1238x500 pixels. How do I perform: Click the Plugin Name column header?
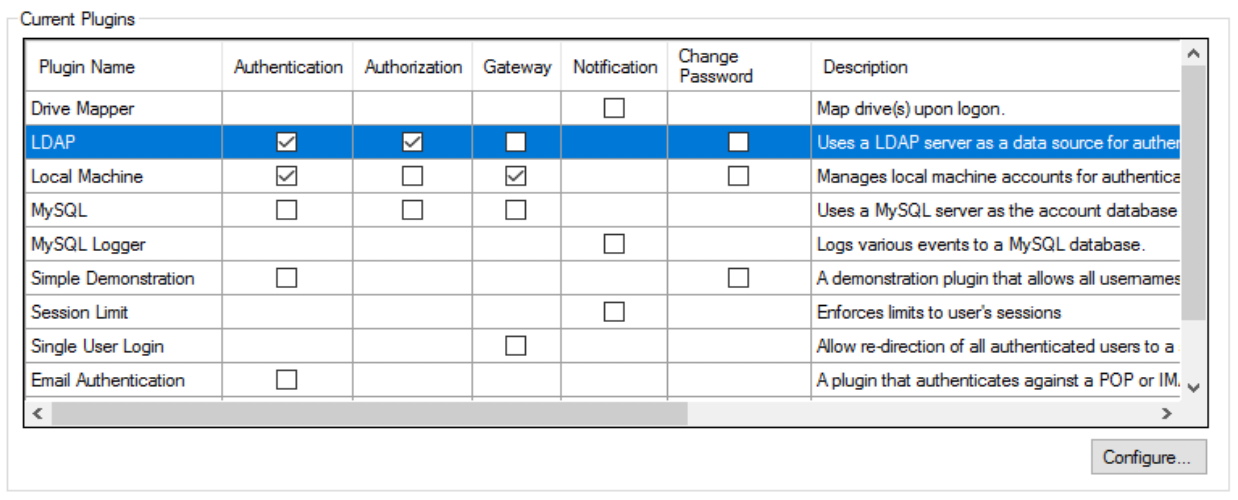(x=87, y=67)
